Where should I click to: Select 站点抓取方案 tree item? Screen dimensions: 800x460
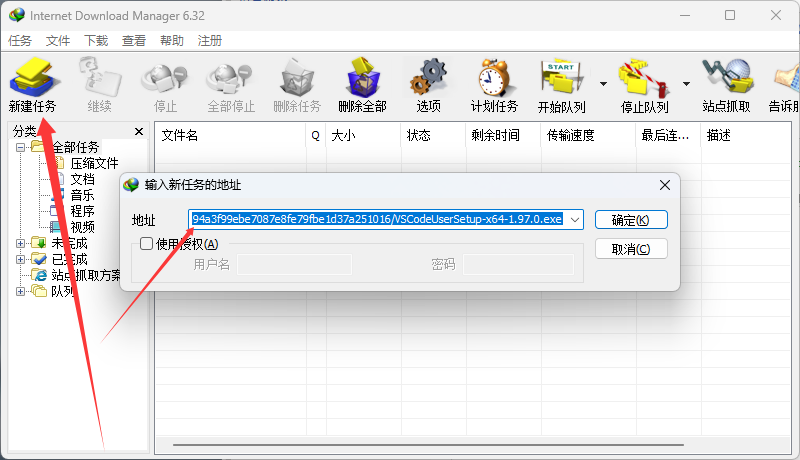click(x=86, y=275)
